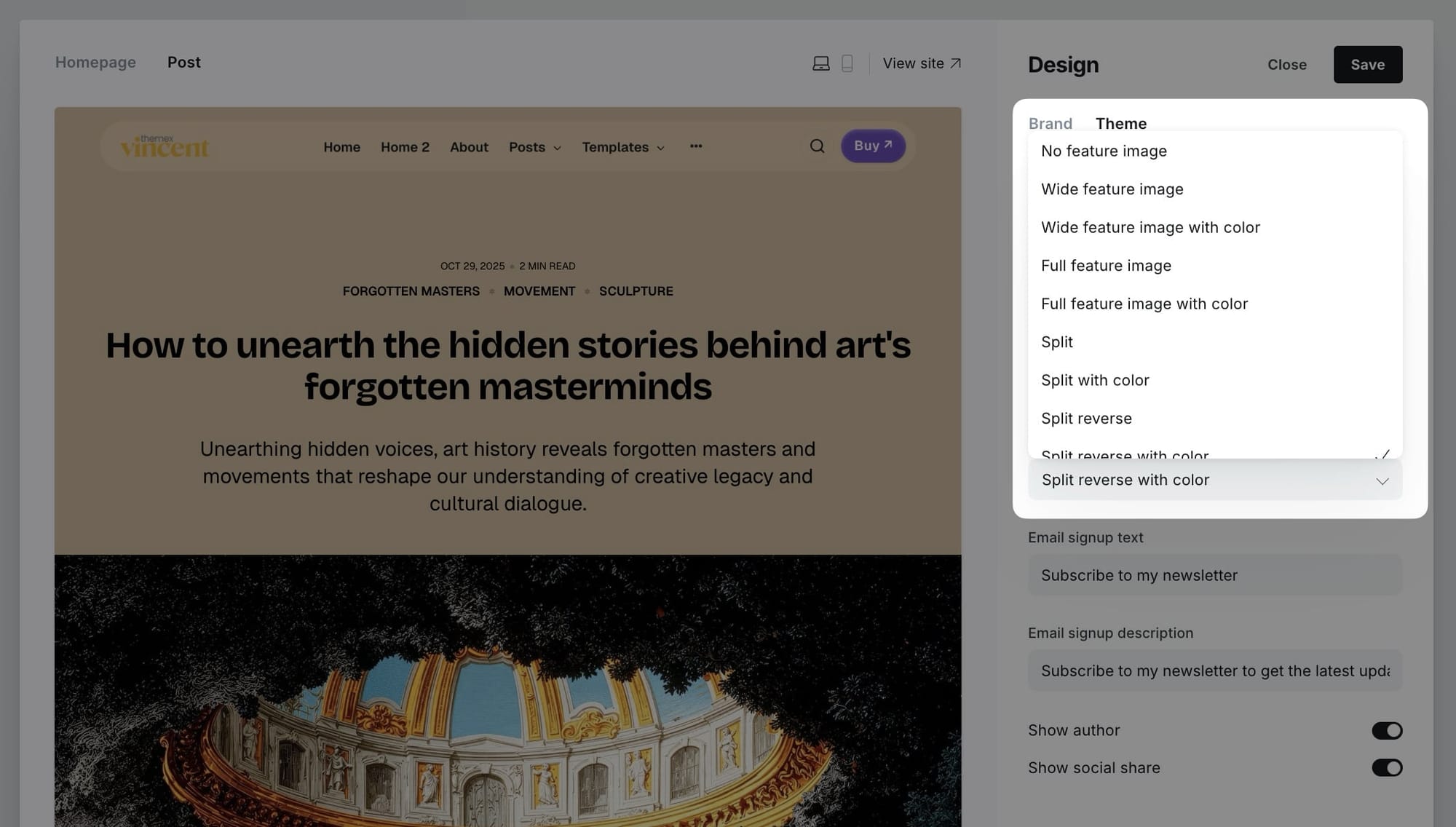
Task: Switch to desktop preview icon
Action: 820,63
